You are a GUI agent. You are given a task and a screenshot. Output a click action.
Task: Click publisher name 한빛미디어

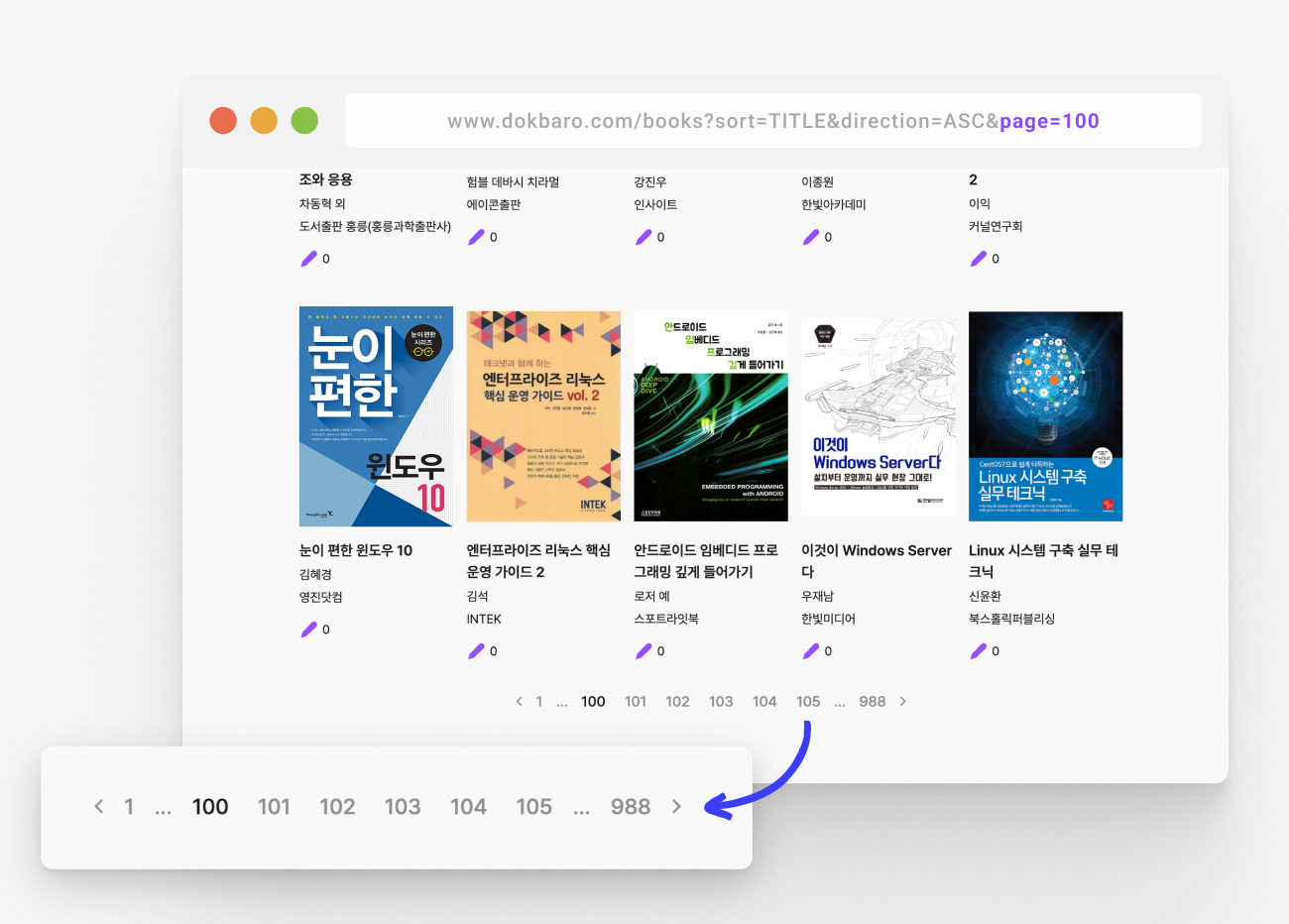click(829, 619)
